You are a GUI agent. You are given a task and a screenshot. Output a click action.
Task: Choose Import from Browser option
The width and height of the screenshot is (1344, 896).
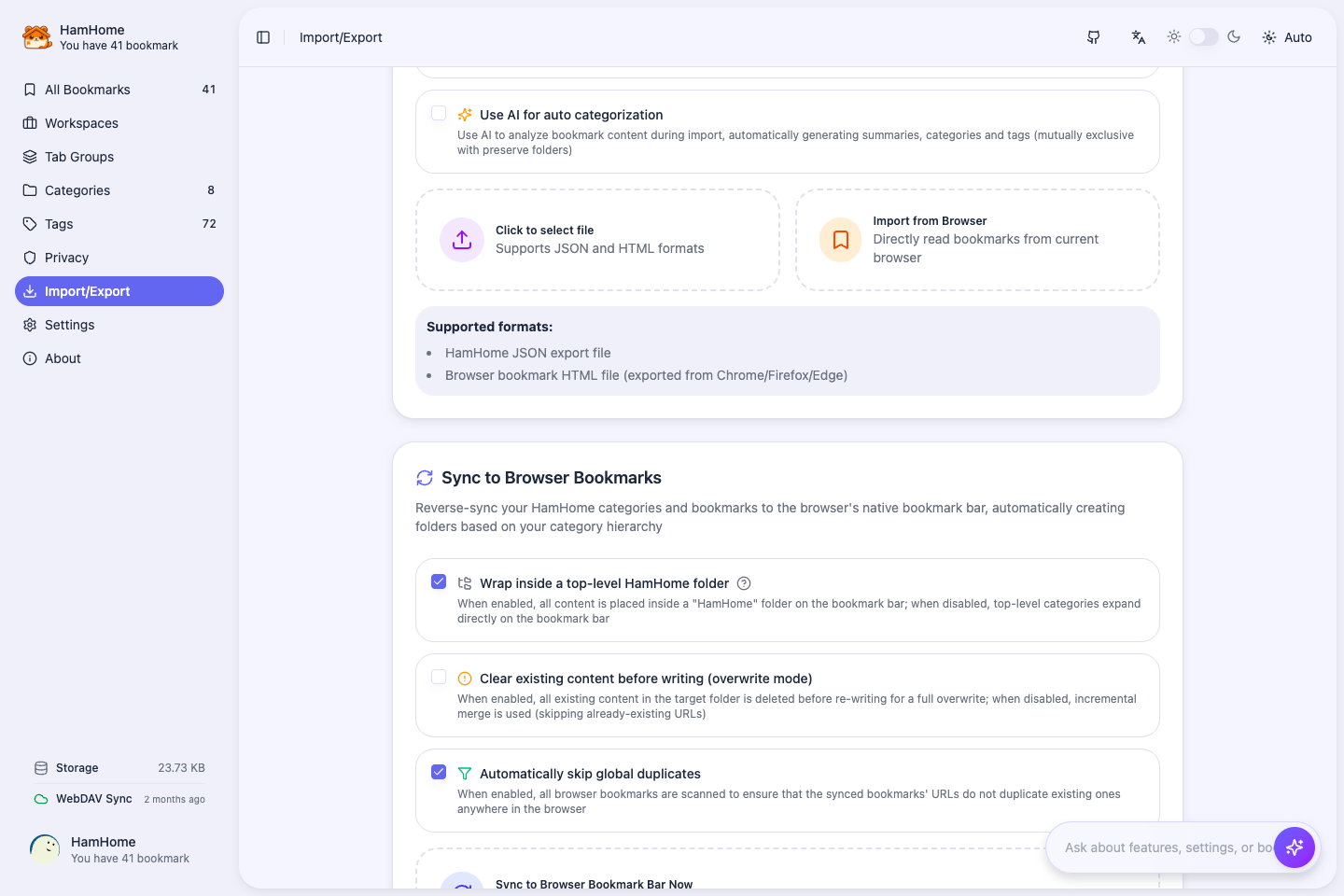[977, 240]
